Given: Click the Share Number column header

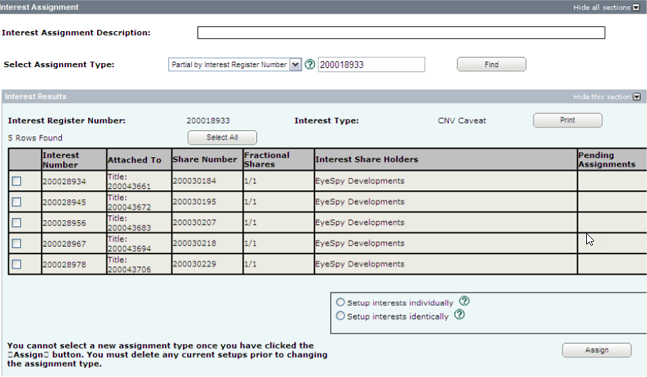Looking at the screenshot, I should (207, 160).
